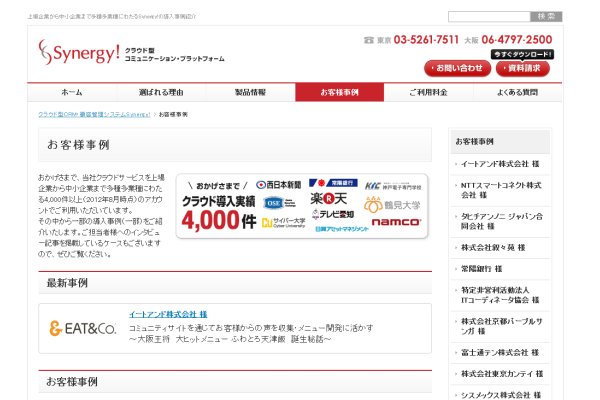The width and height of the screenshot is (600, 400).
Task: Open the ご利用料金 navigation tab
Action: click(429, 92)
